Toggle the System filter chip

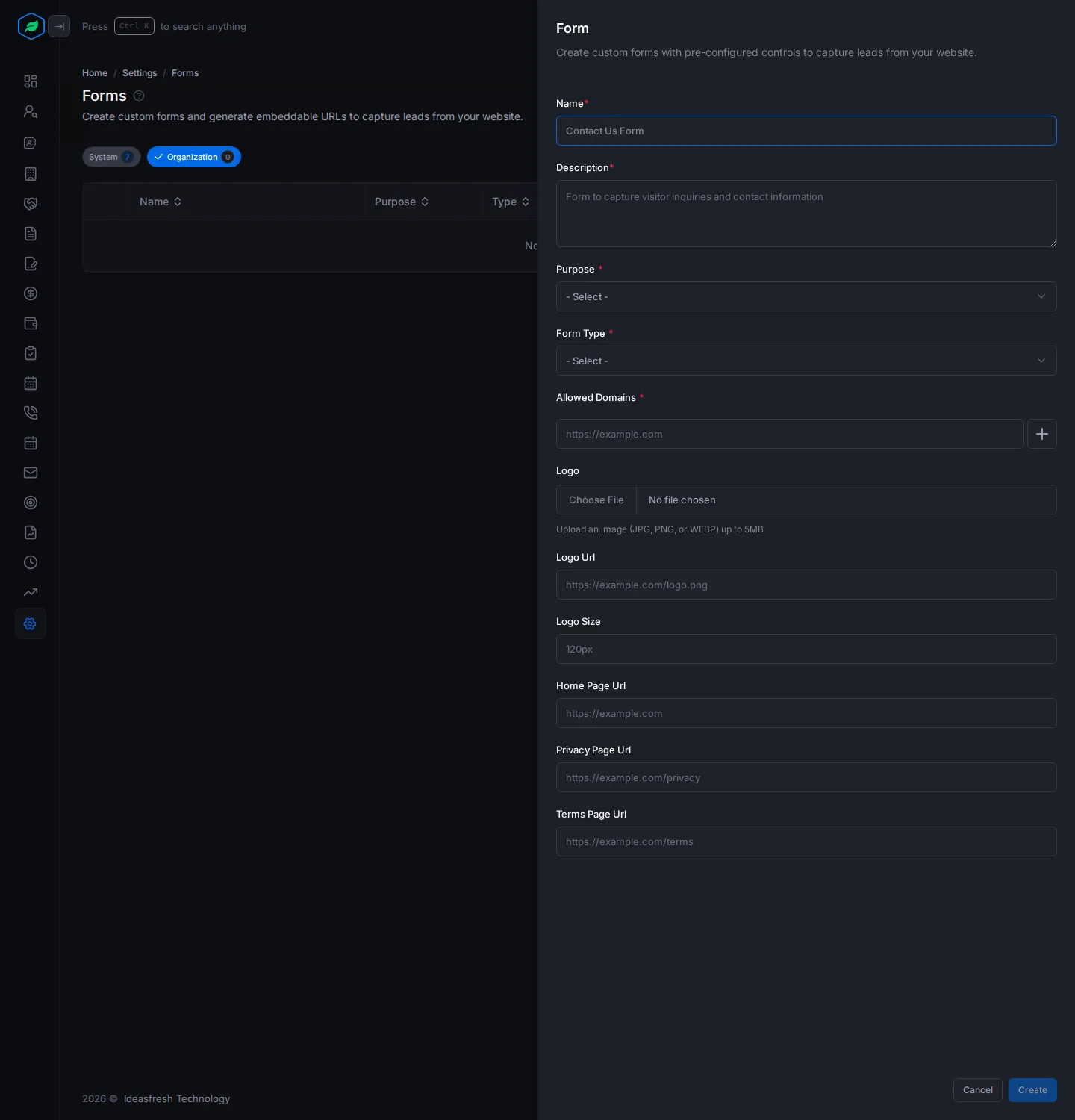point(111,157)
